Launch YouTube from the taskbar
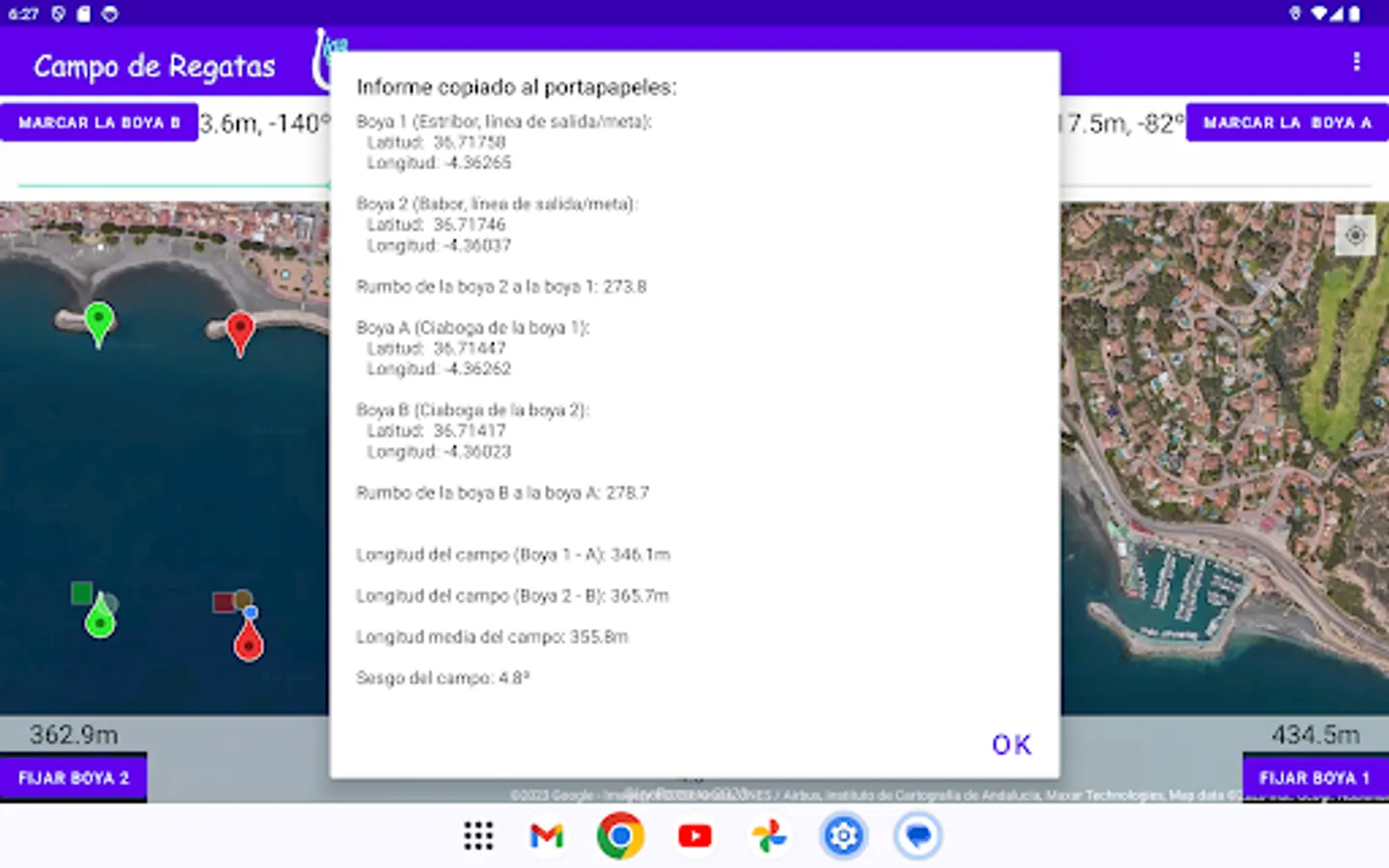The width and height of the screenshot is (1389, 868). [694, 835]
